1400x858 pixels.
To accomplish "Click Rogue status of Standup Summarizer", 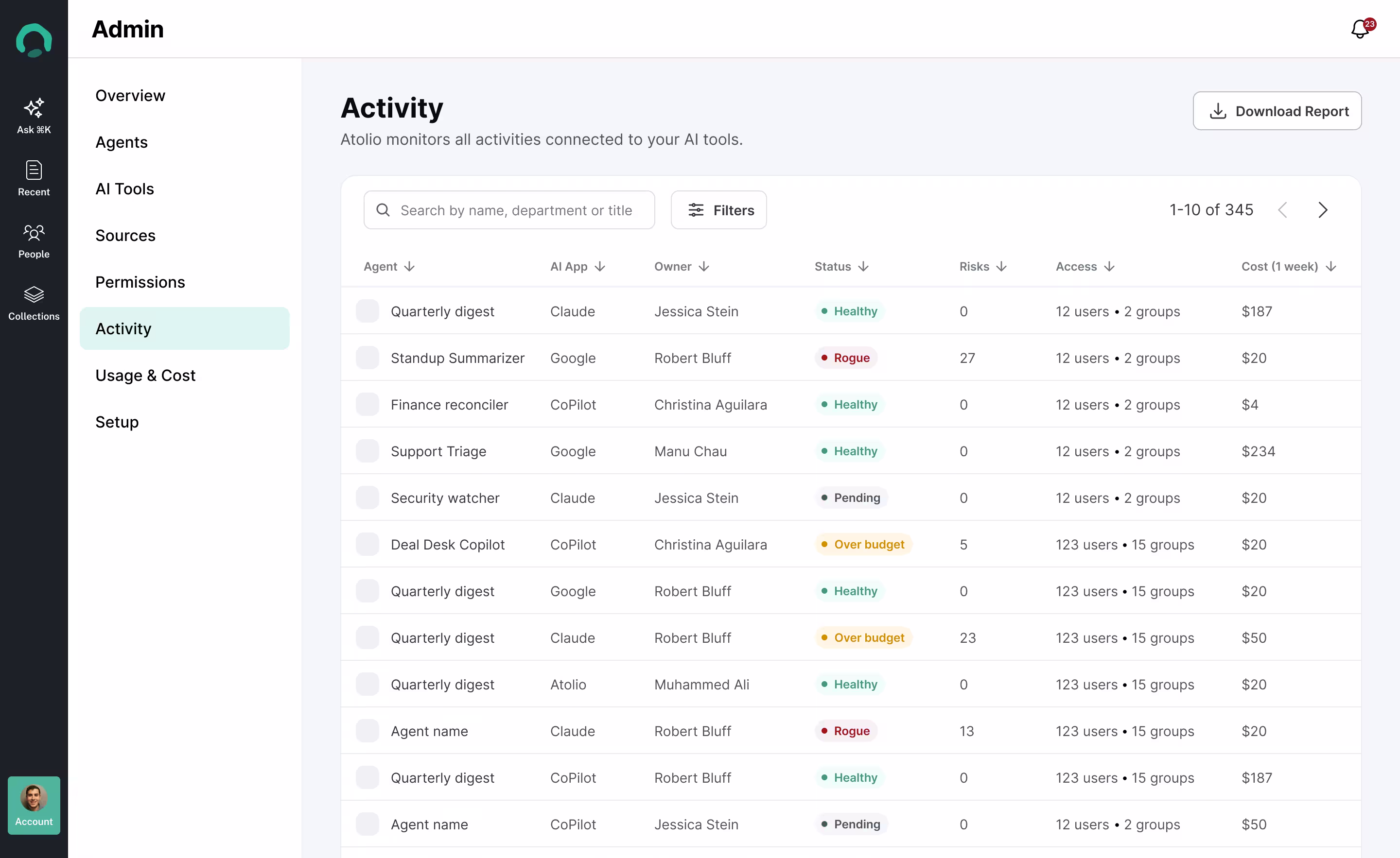I will pyautogui.click(x=846, y=358).
